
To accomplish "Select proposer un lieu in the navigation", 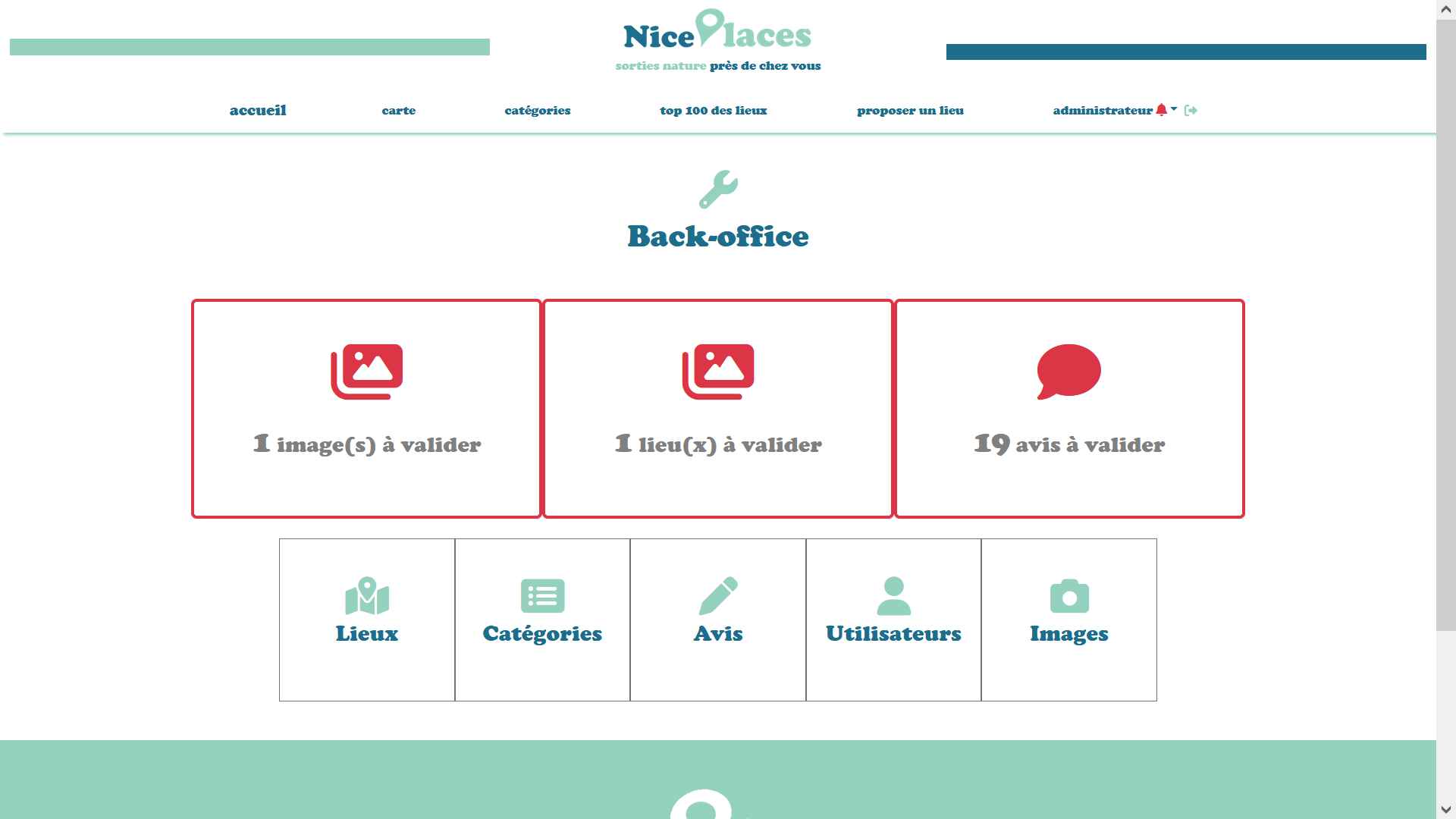I will 910,111.
